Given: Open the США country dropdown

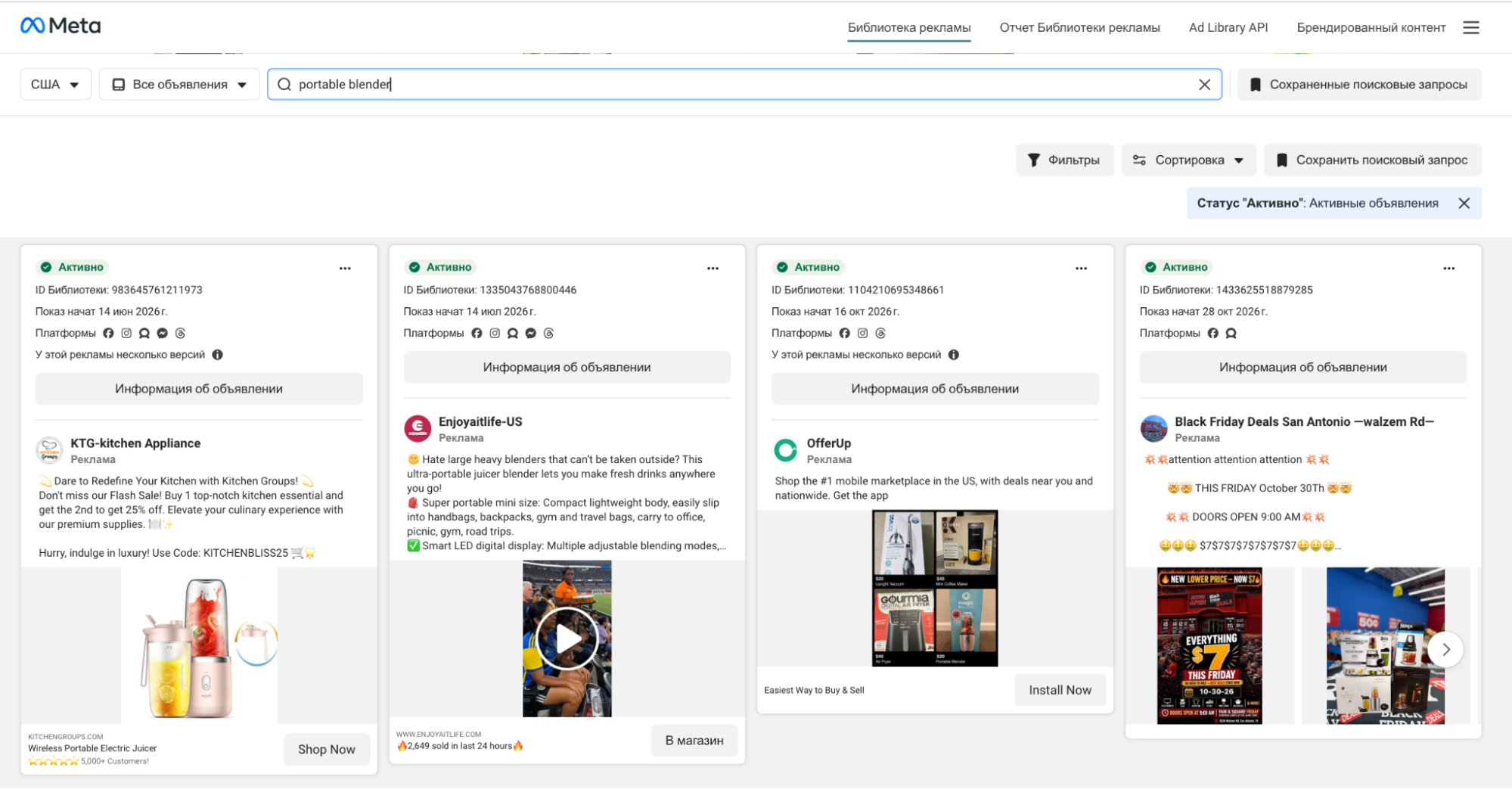Looking at the screenshot, I should (x=55, y=84).
